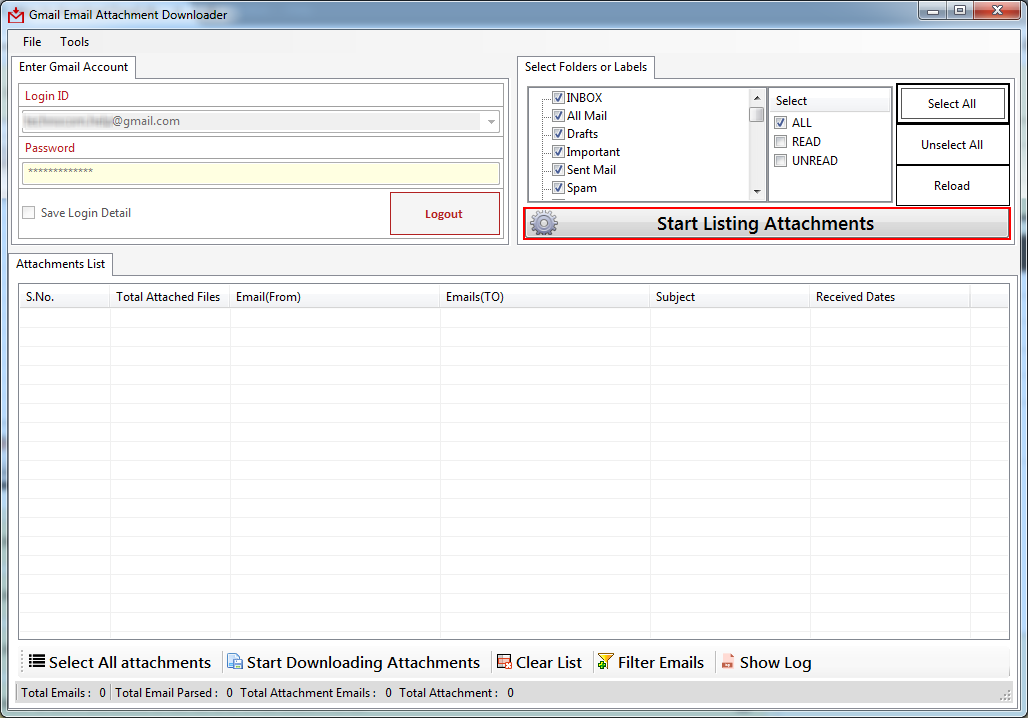Click the folder list scrollbar thumb

point(757,115)
